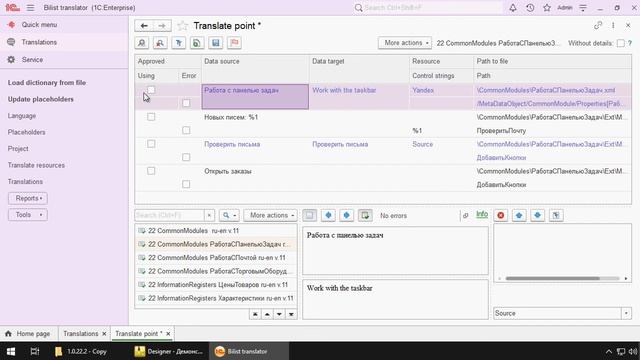Open the search magnifier dropdown button
The height and width of the screenshot is (360, 640).
229,215
